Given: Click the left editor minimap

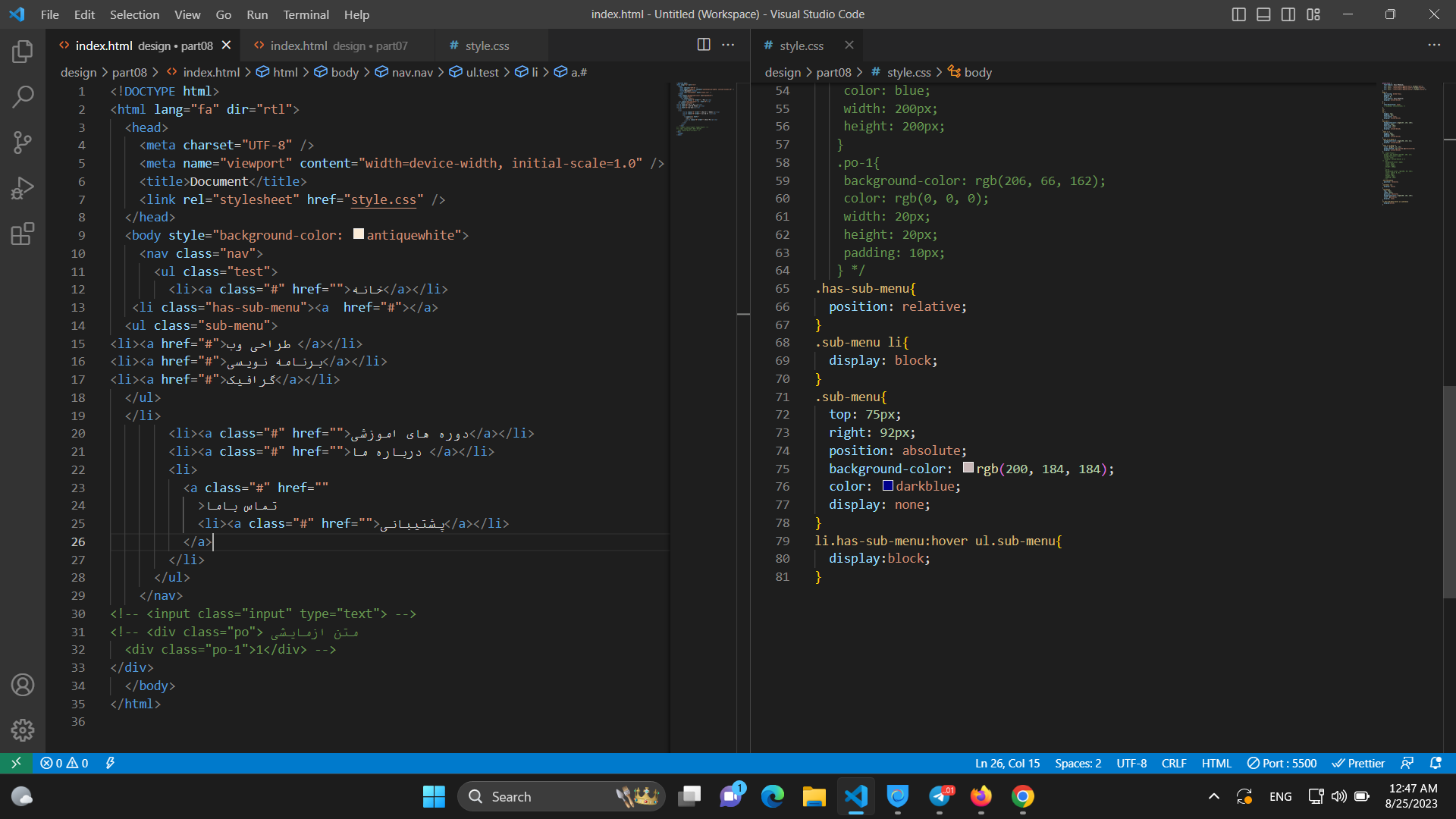Looking at the screenshot, I should click(704, 110).
